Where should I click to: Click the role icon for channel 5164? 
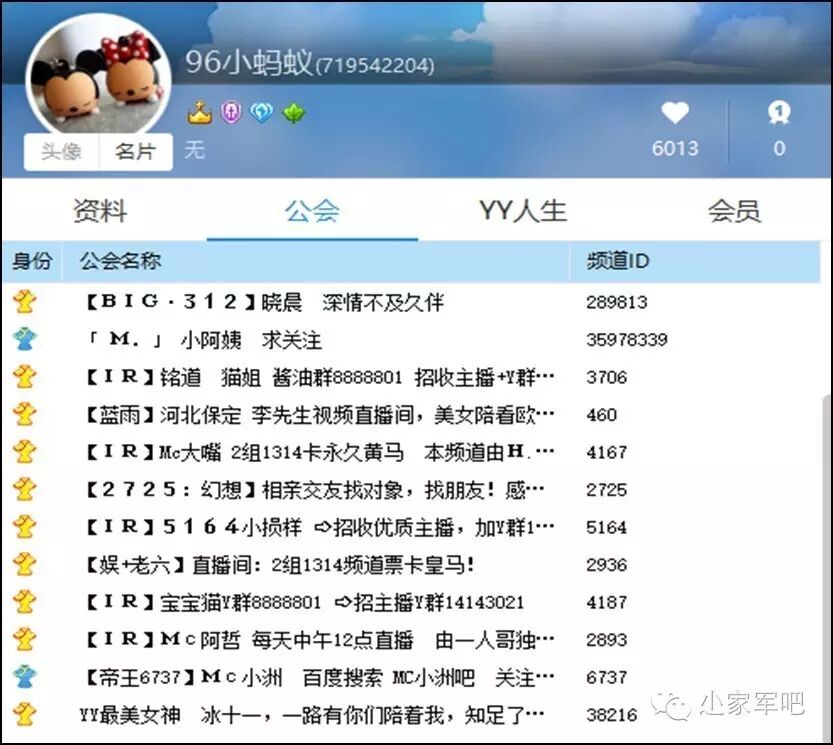[x=24, y=527]
